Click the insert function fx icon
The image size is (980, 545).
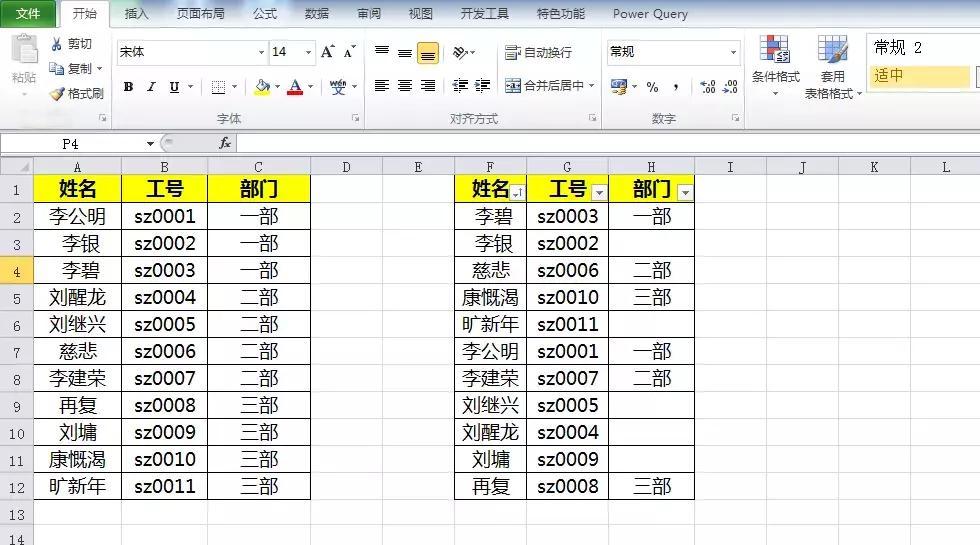pos(225,144)
